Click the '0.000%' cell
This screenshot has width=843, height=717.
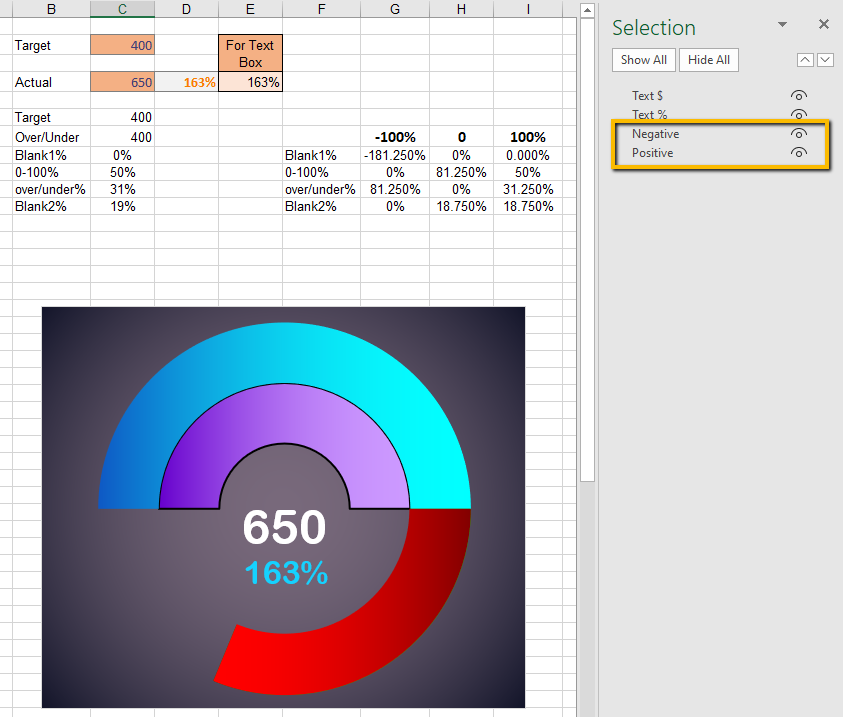(528, 155)
